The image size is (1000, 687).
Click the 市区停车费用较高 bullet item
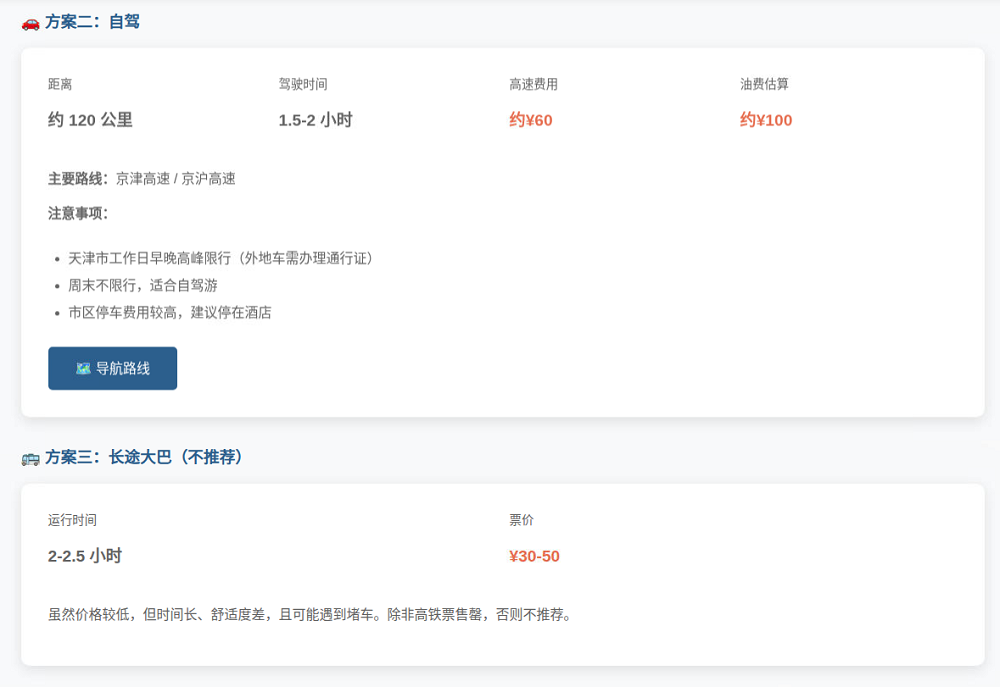(170, 312)
